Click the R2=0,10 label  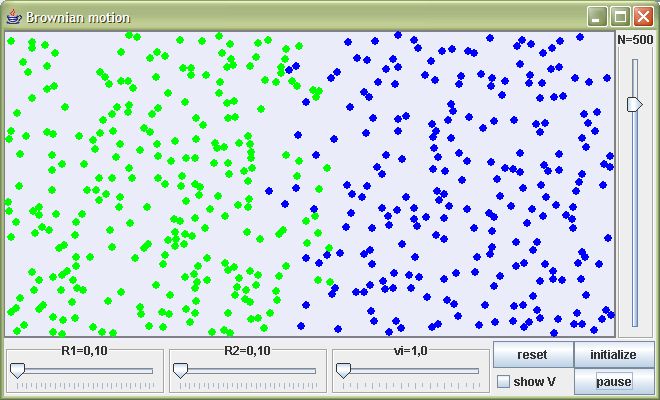click(x=247, y=351)
